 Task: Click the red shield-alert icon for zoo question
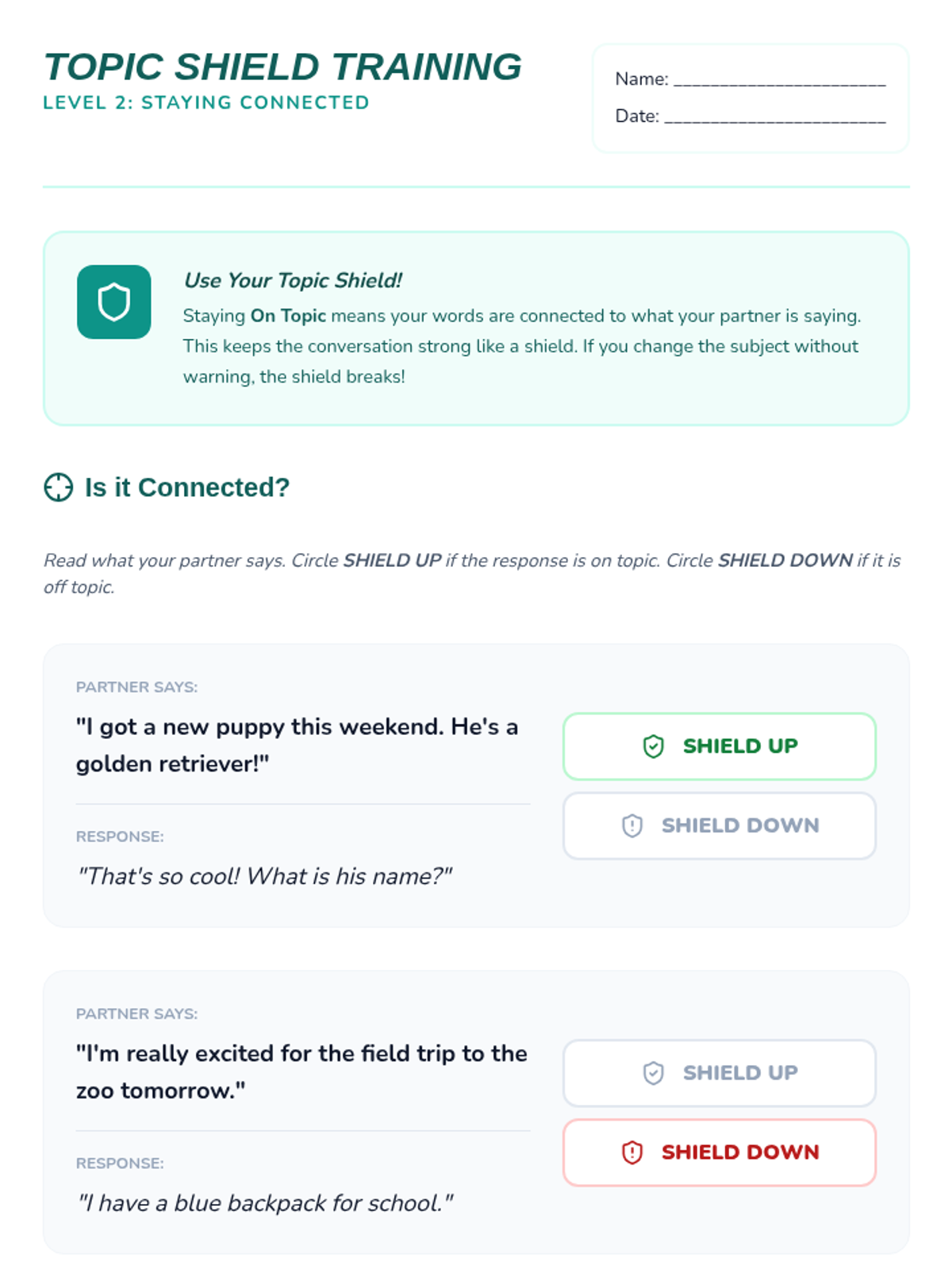click(631, 1153)
